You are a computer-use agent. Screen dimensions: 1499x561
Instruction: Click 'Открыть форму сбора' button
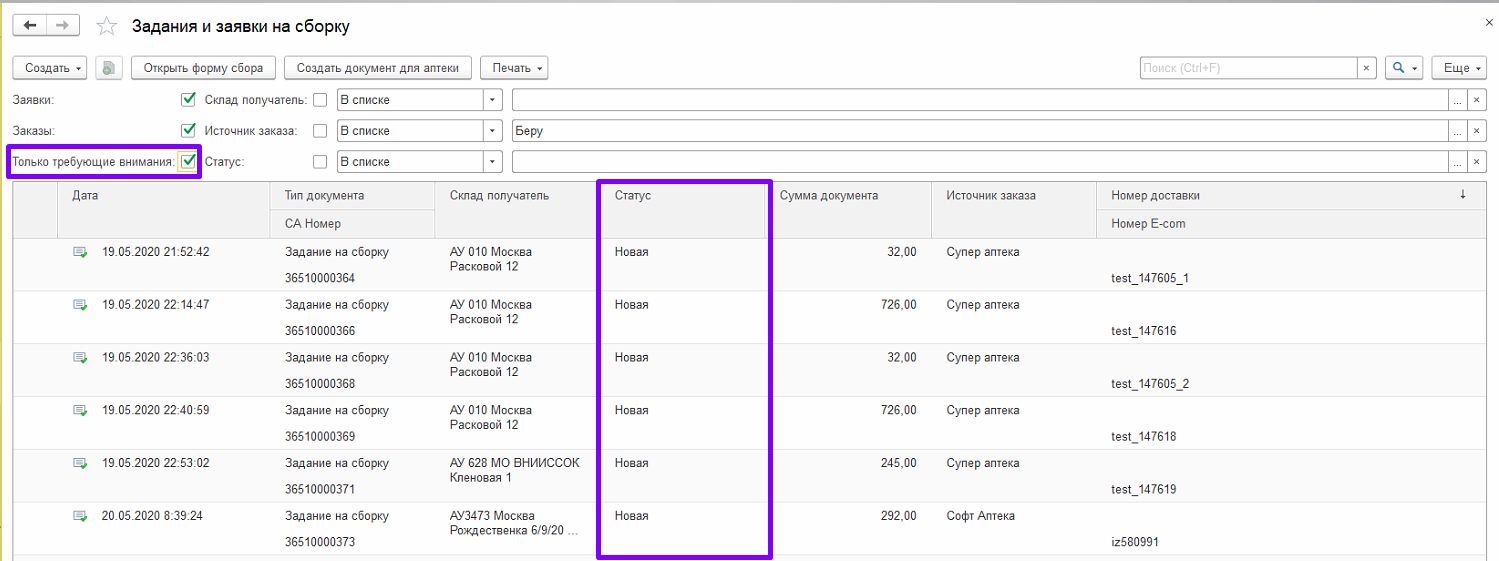[203, 68]
